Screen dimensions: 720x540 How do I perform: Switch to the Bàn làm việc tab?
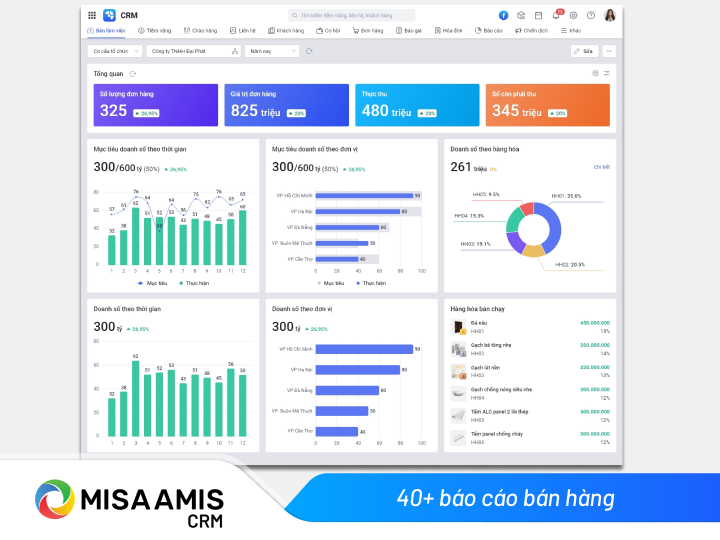click(106, 31)
